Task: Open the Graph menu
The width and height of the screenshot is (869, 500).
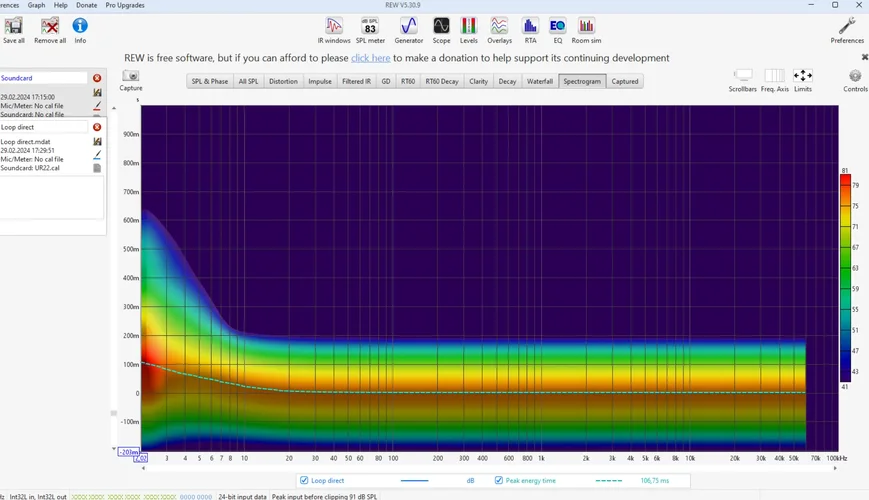Action: click(36, 5)
